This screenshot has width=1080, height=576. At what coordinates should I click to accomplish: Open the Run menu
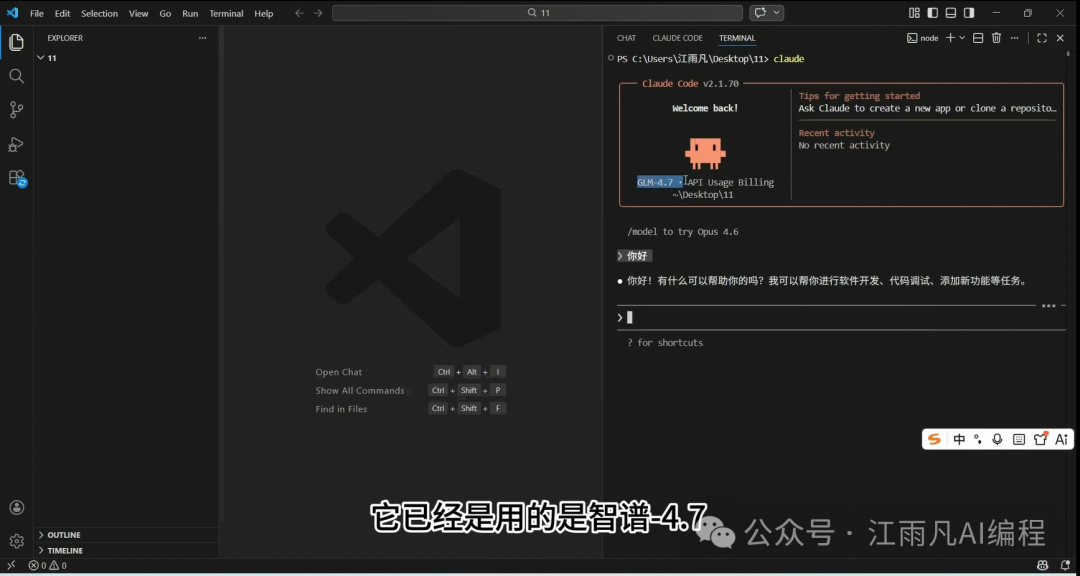click(190, 13)
